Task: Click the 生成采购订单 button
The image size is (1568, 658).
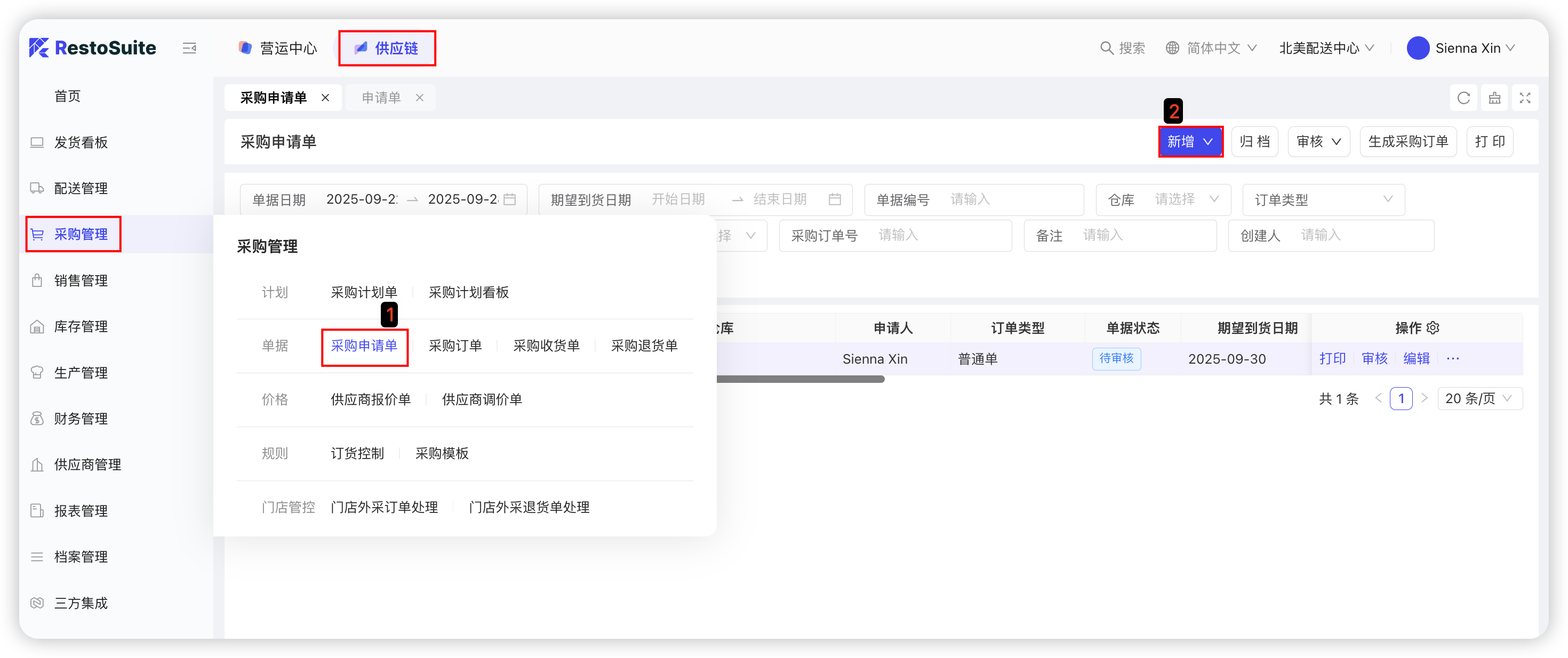Action: point(1407,142)
